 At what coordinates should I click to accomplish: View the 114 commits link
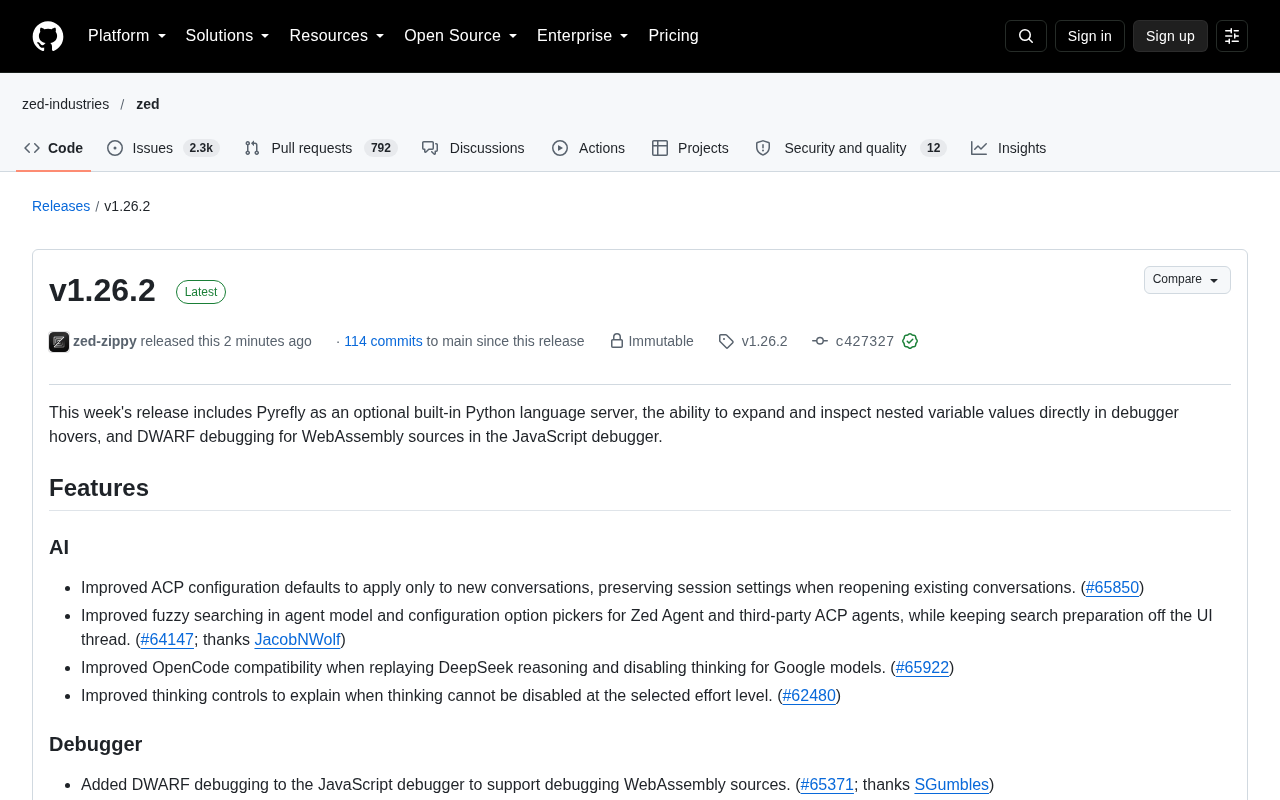pos(383,341)
